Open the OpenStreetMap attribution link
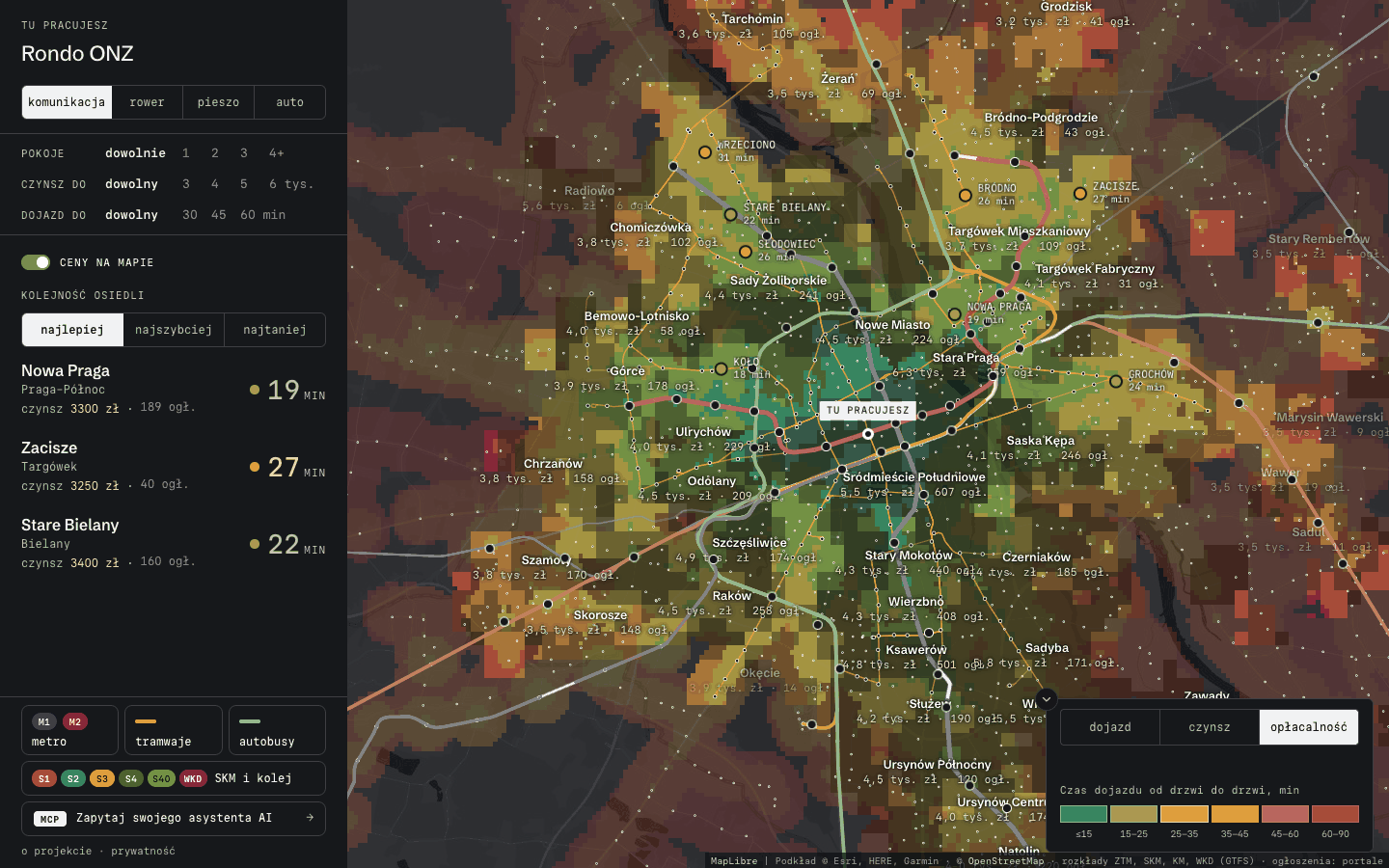Image resolution: width=1389 pixels, height=868 pixels. (x=1006, y=861)
